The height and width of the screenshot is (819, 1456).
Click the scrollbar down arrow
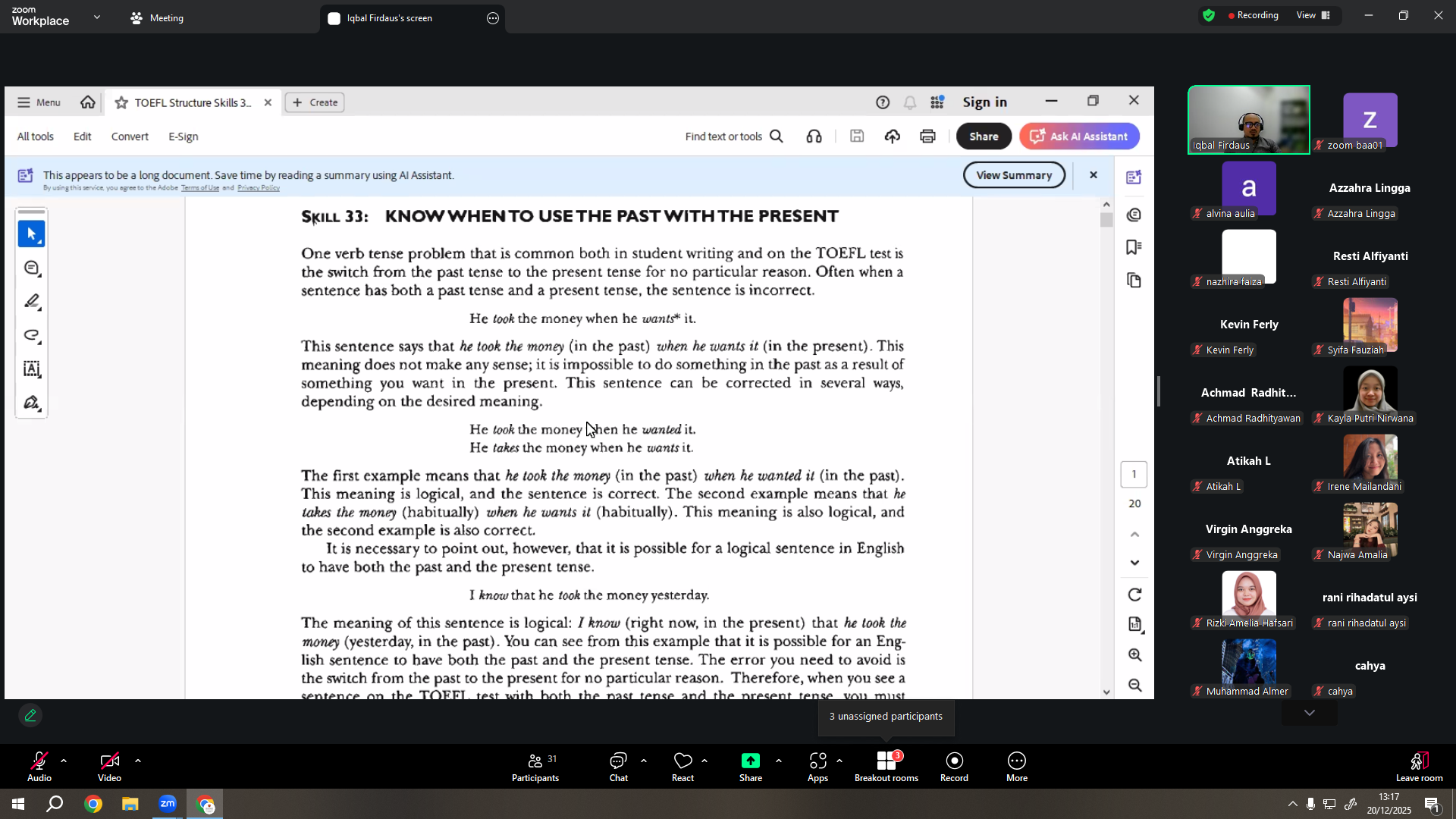coord(1106,692)
